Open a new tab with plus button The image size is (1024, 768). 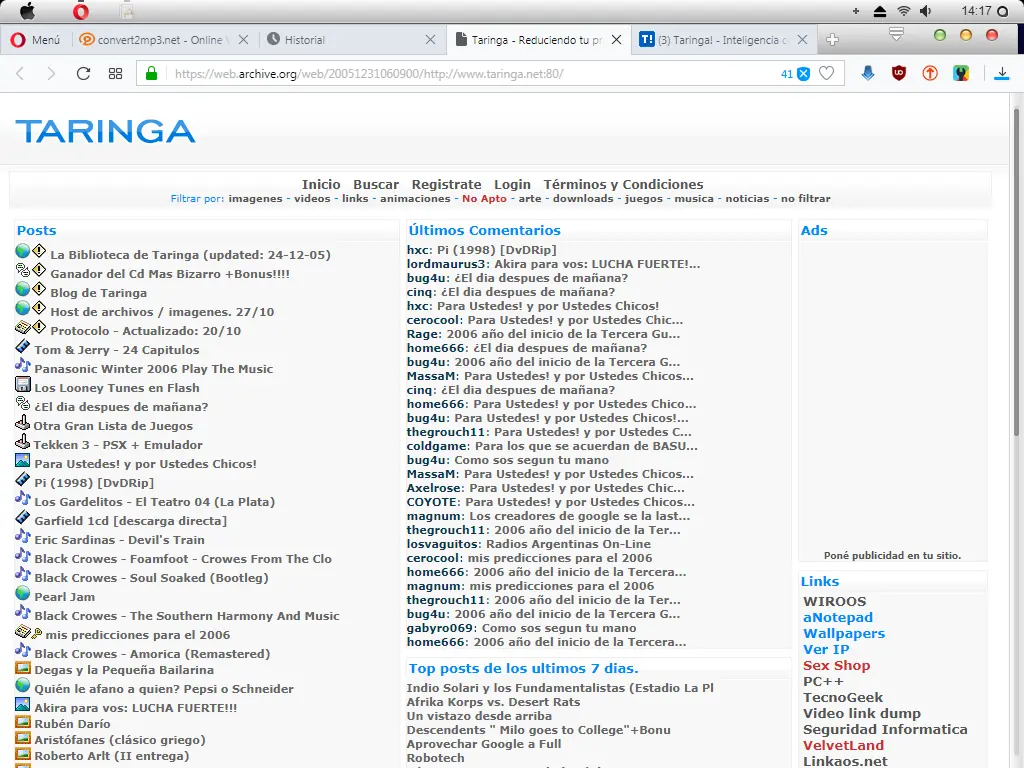coord(831,40)
